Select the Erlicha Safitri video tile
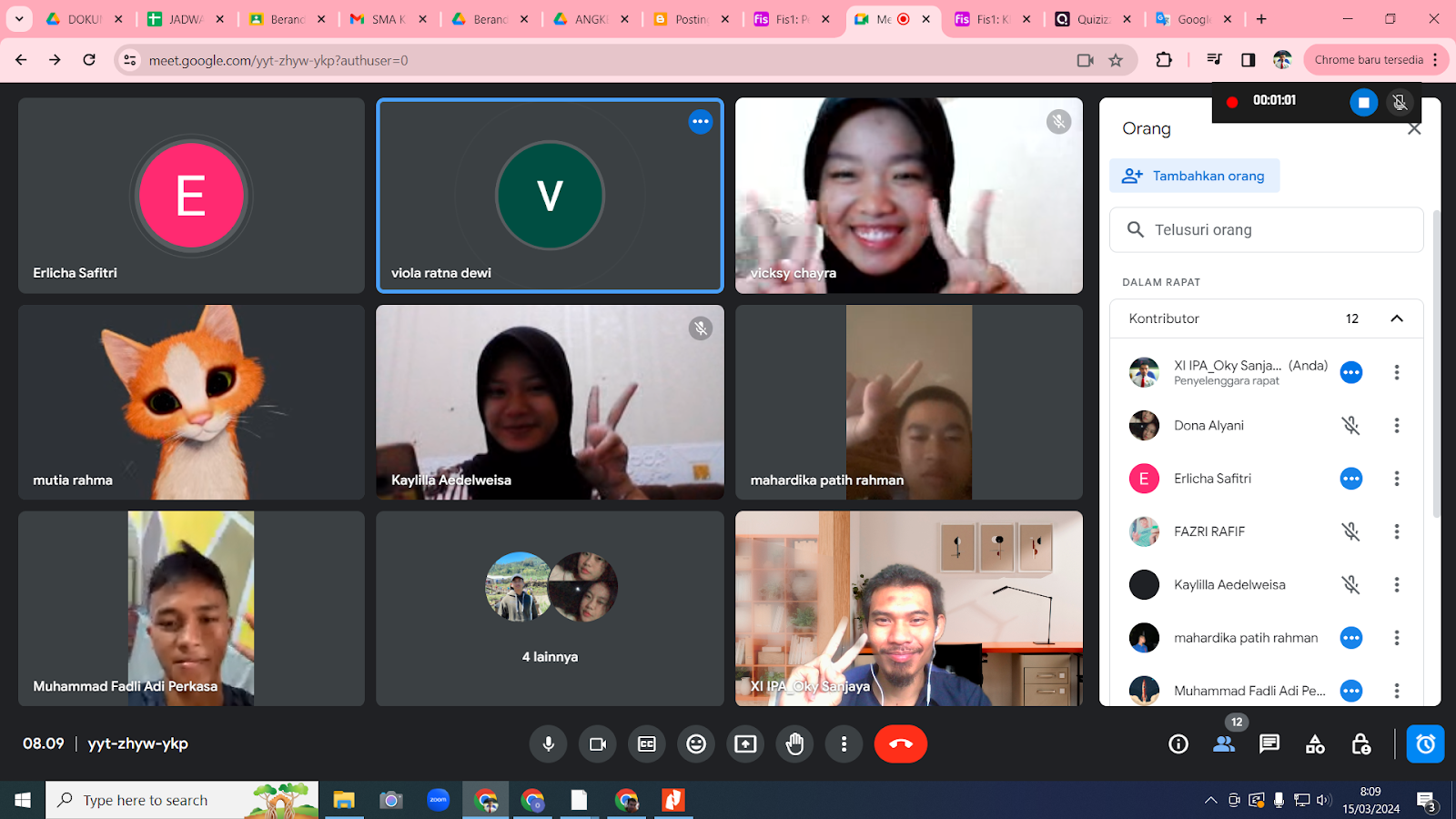 [191, 196]
